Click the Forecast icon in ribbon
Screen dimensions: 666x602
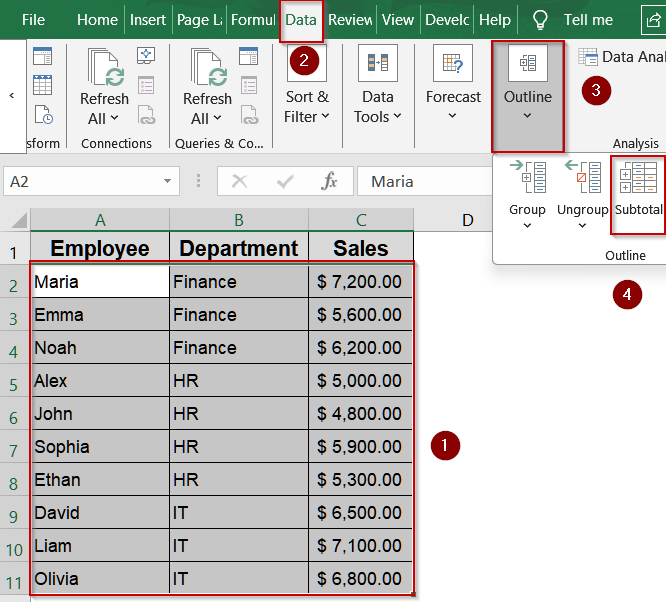click(453, 64)
